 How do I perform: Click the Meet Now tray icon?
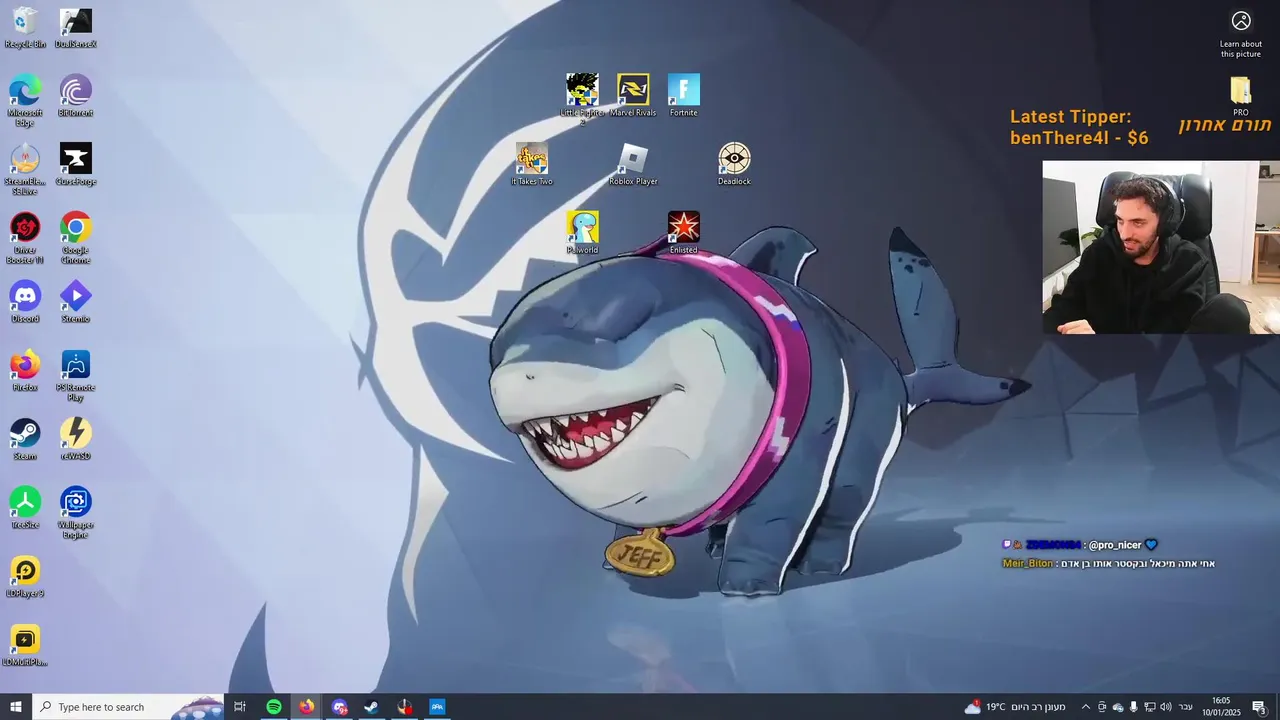(1102, 707)
